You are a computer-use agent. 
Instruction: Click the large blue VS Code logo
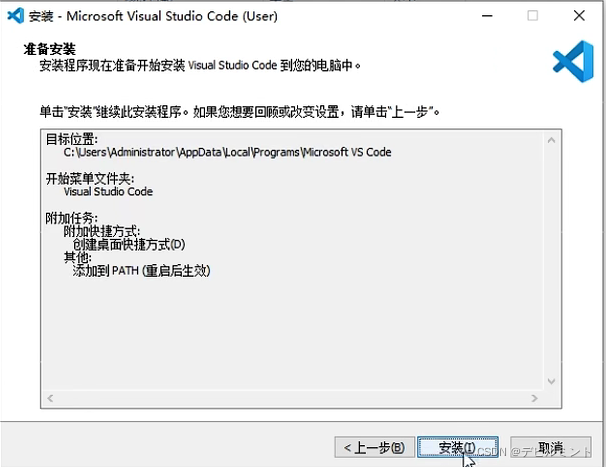point(573,61)
